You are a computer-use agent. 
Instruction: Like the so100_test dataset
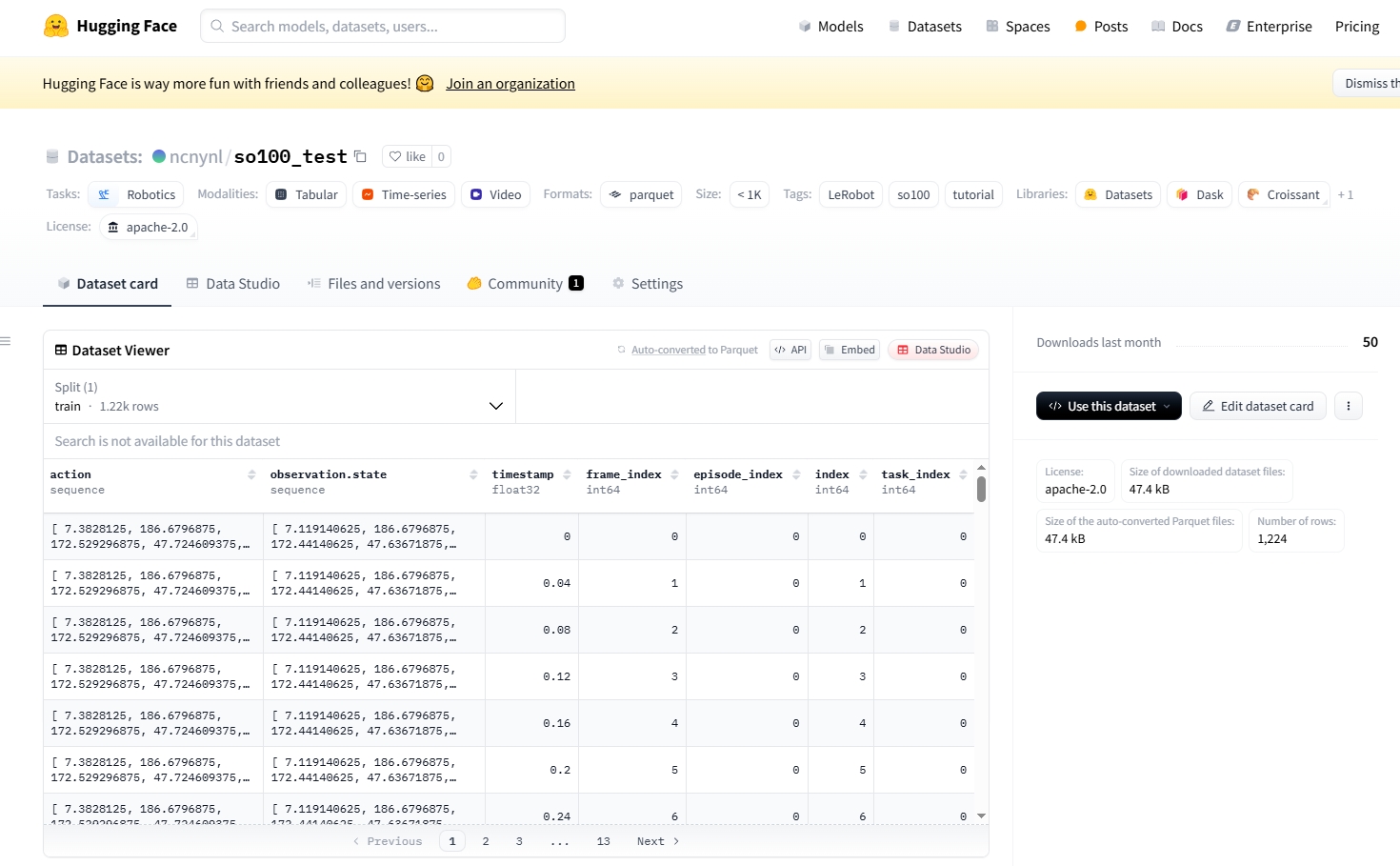point(408,156)
